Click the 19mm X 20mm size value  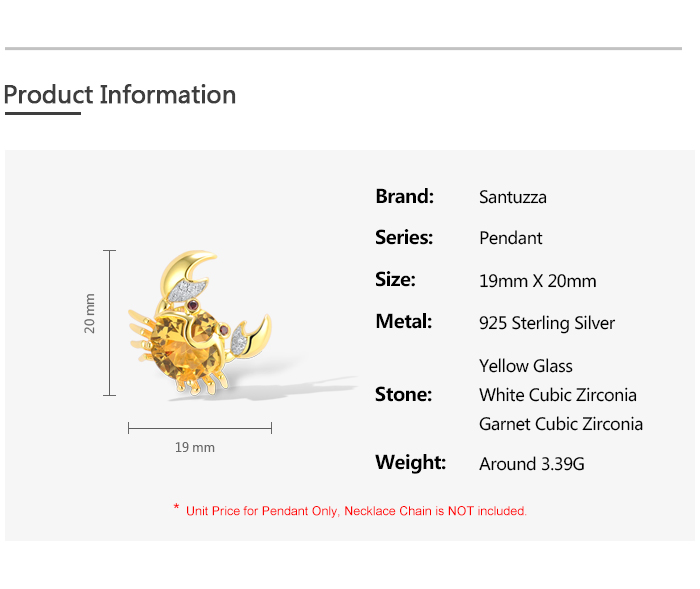tap(538, 281)
